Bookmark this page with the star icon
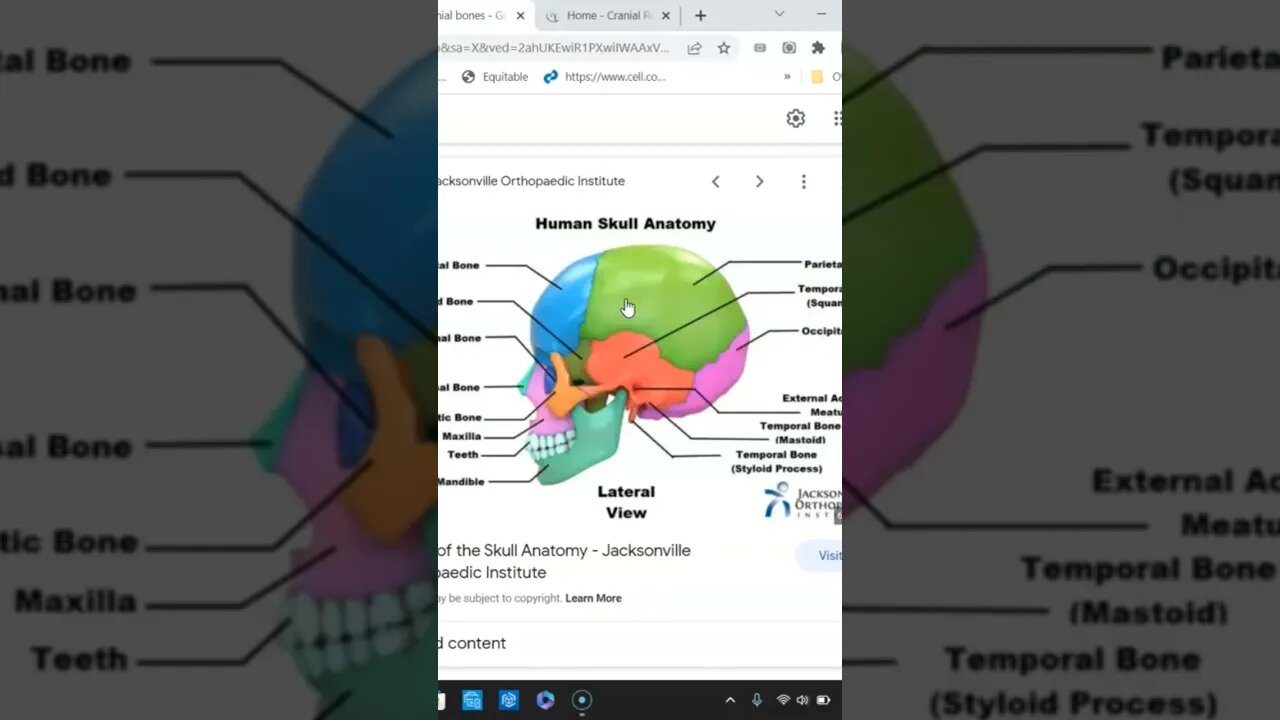1280x720 pixels. click(x=724, y=48)
